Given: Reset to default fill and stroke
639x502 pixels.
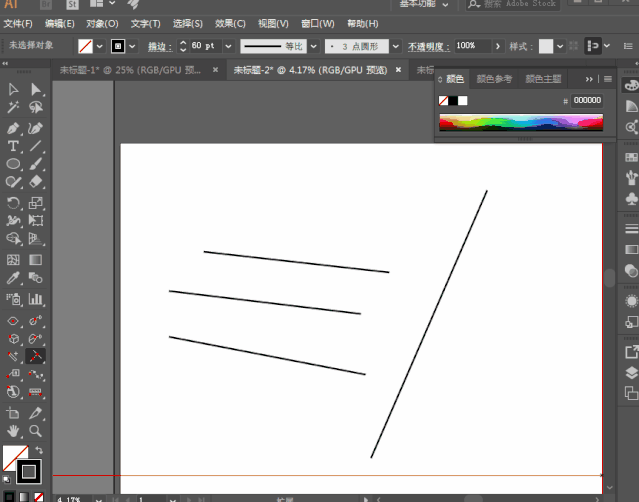Looking at the screenshot, I should 6,479.
